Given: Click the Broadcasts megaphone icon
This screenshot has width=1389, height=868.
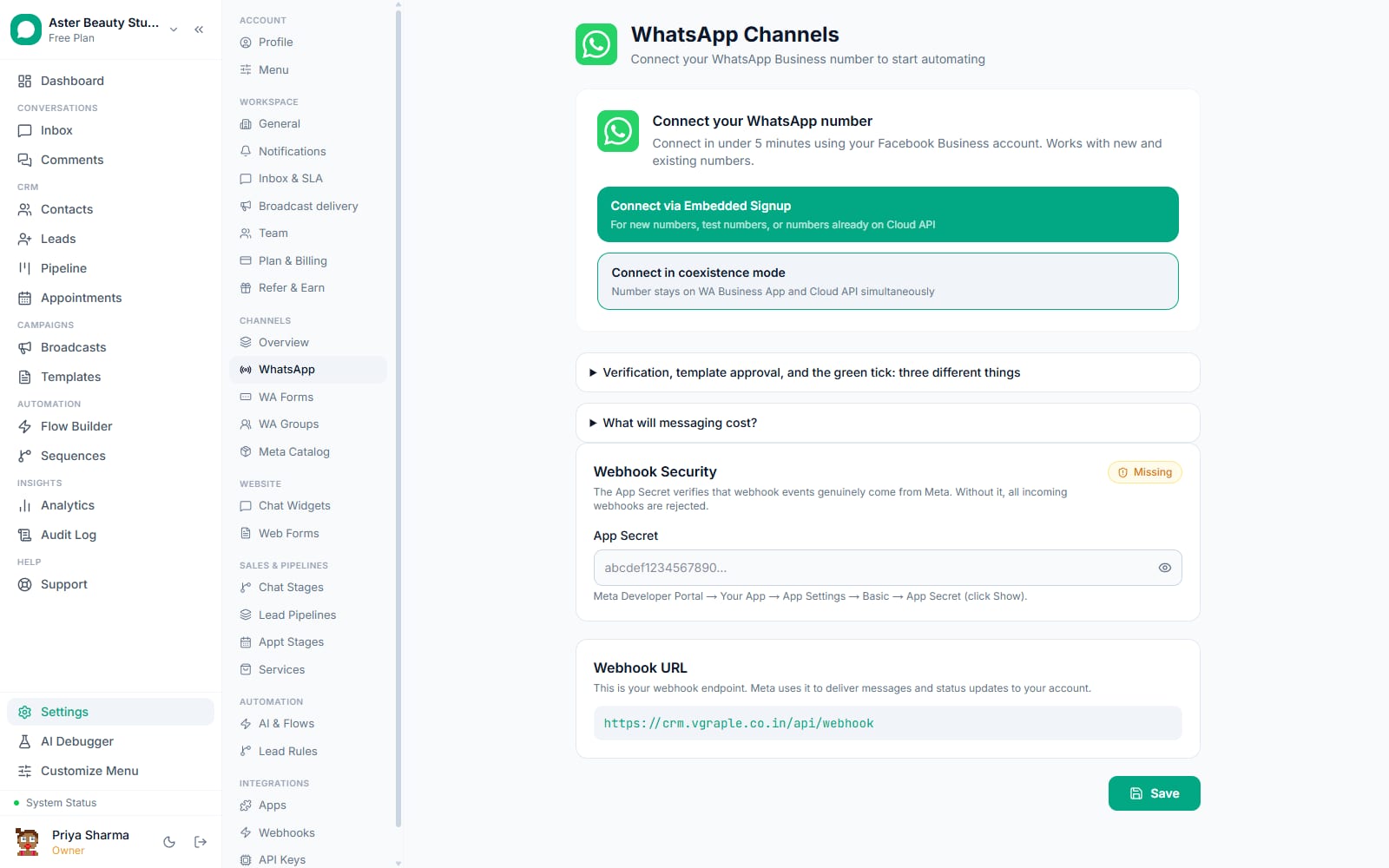Looking at the screenshot, I should (x=24, y=347).
